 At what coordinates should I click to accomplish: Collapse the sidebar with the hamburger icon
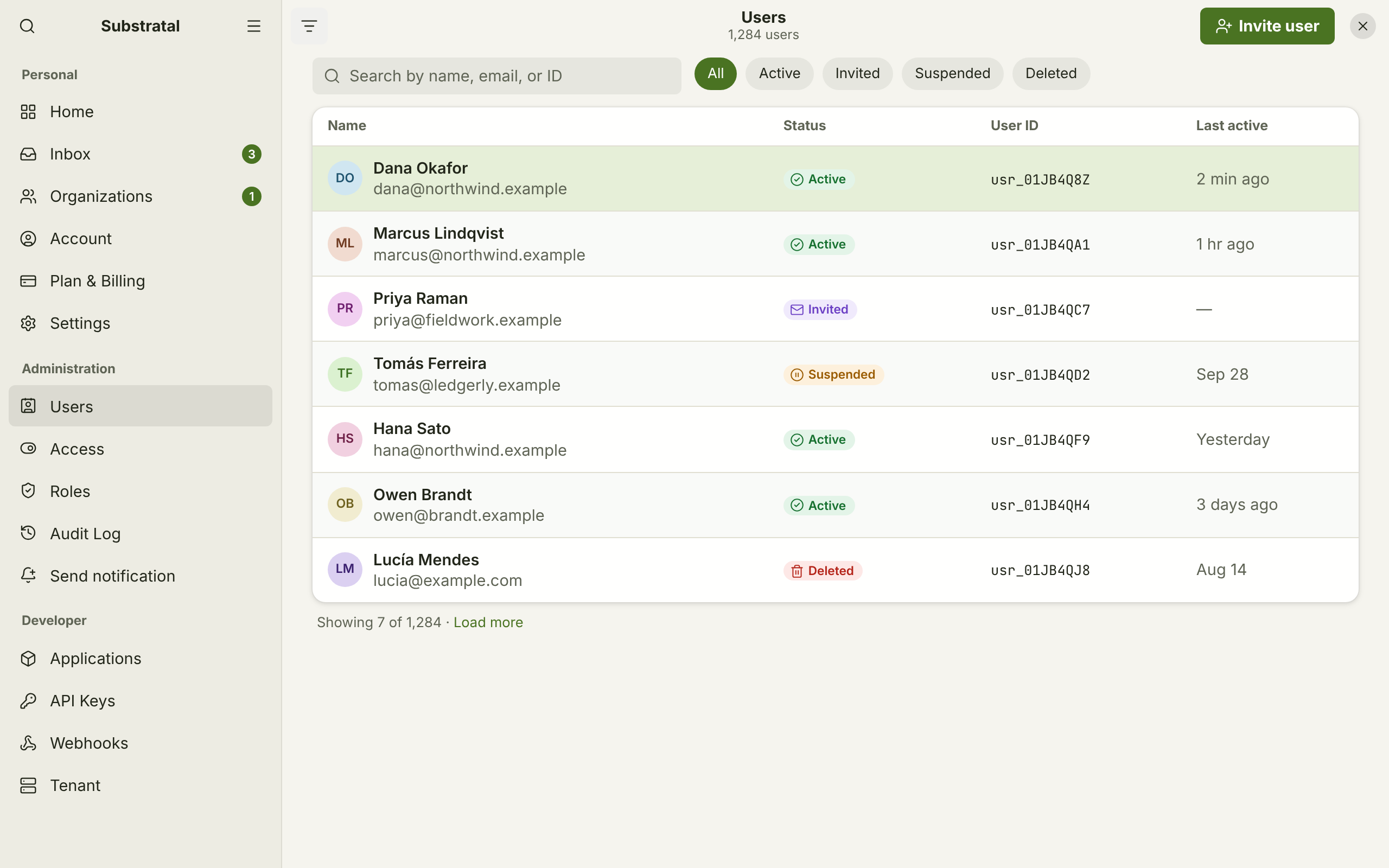tap(254, 26)
